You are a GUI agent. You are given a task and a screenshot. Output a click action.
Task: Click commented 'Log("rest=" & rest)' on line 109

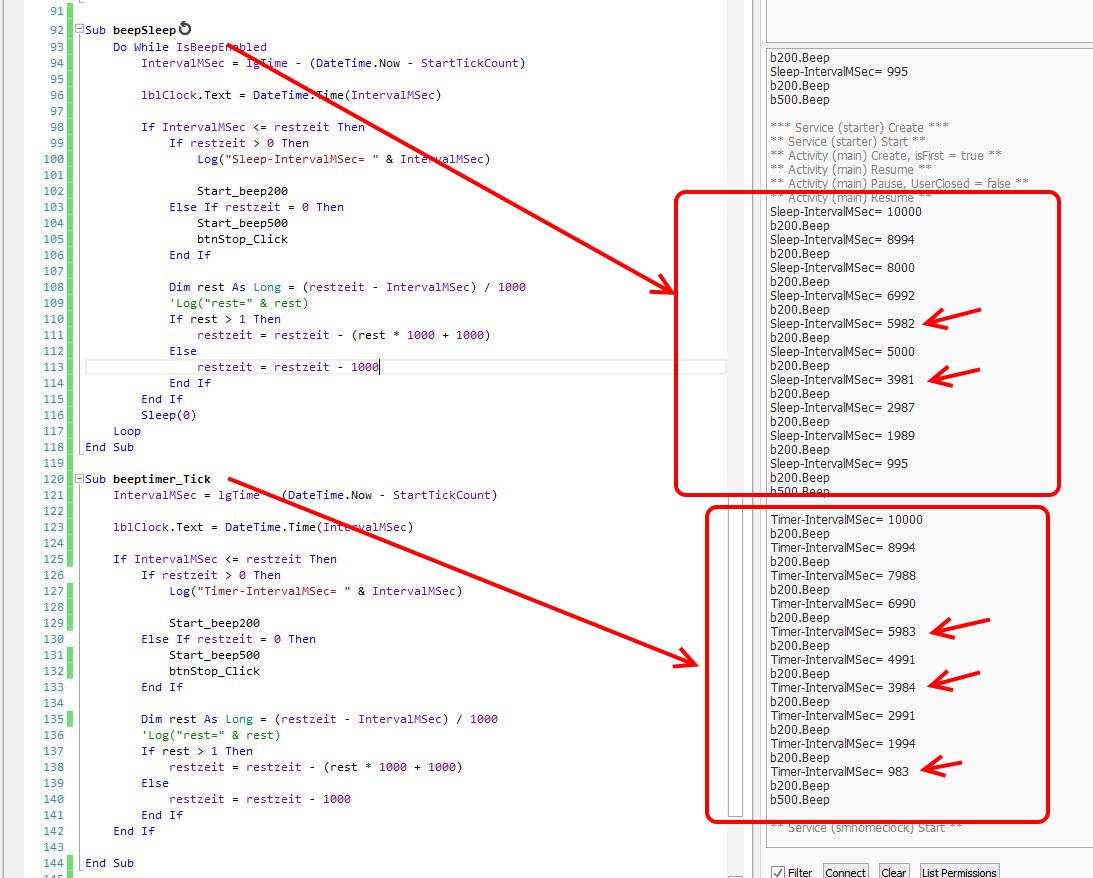(x=238, y=303)
